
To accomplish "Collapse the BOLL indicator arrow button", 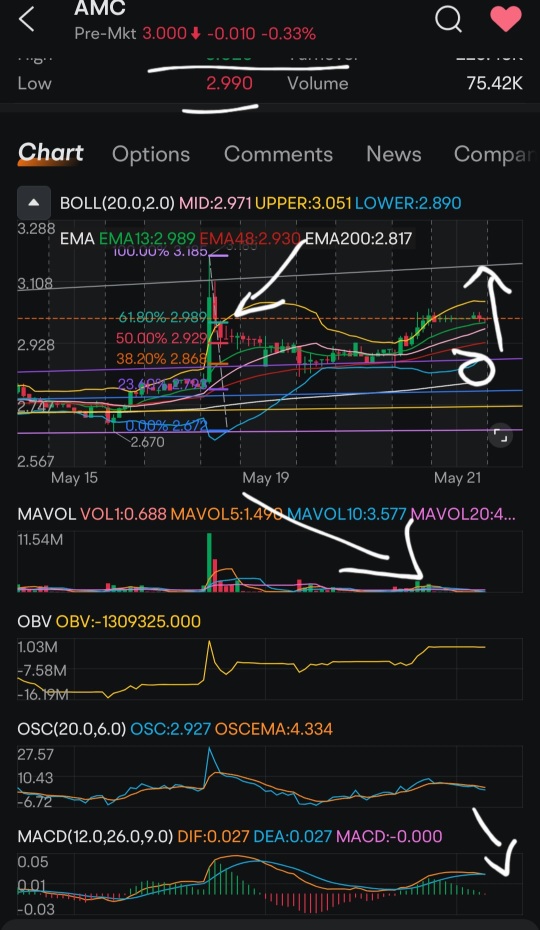I will tap(33, 203).
